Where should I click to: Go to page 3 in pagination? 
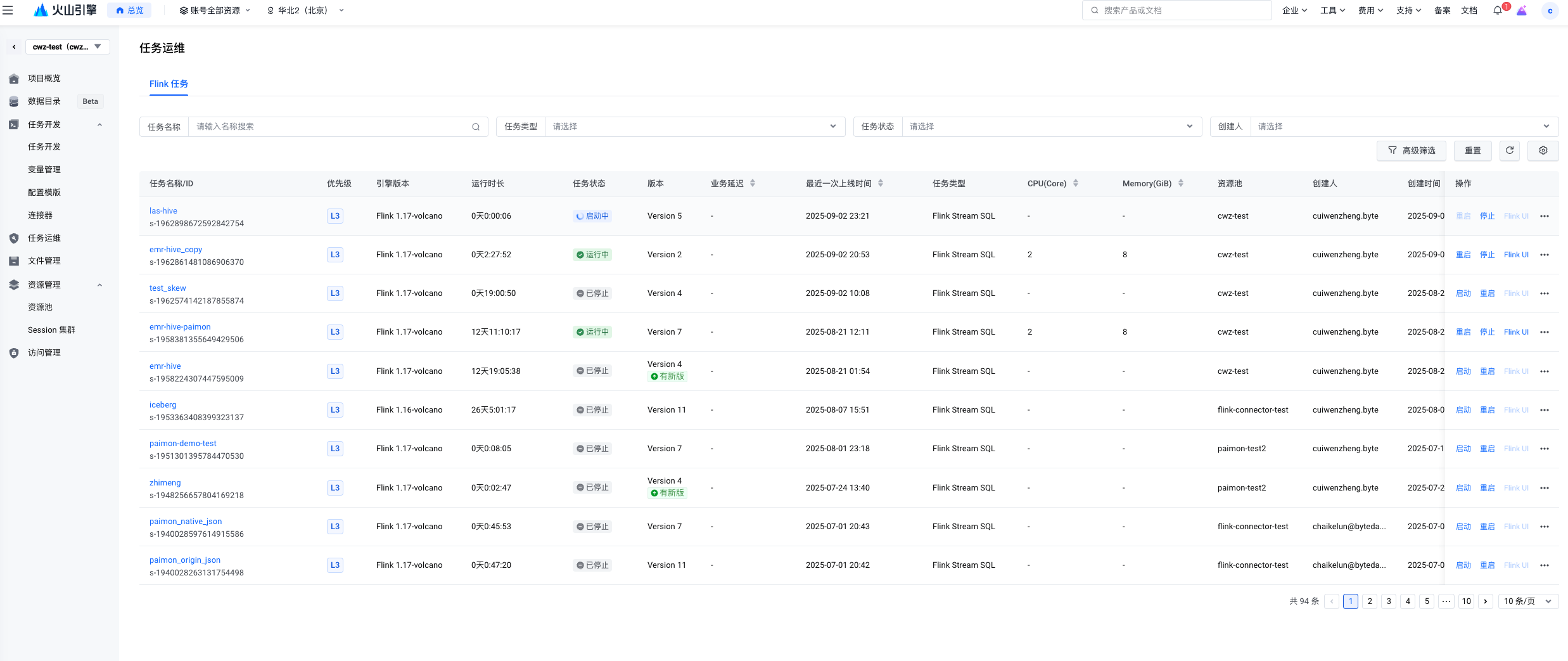(x=1389, y=601)
